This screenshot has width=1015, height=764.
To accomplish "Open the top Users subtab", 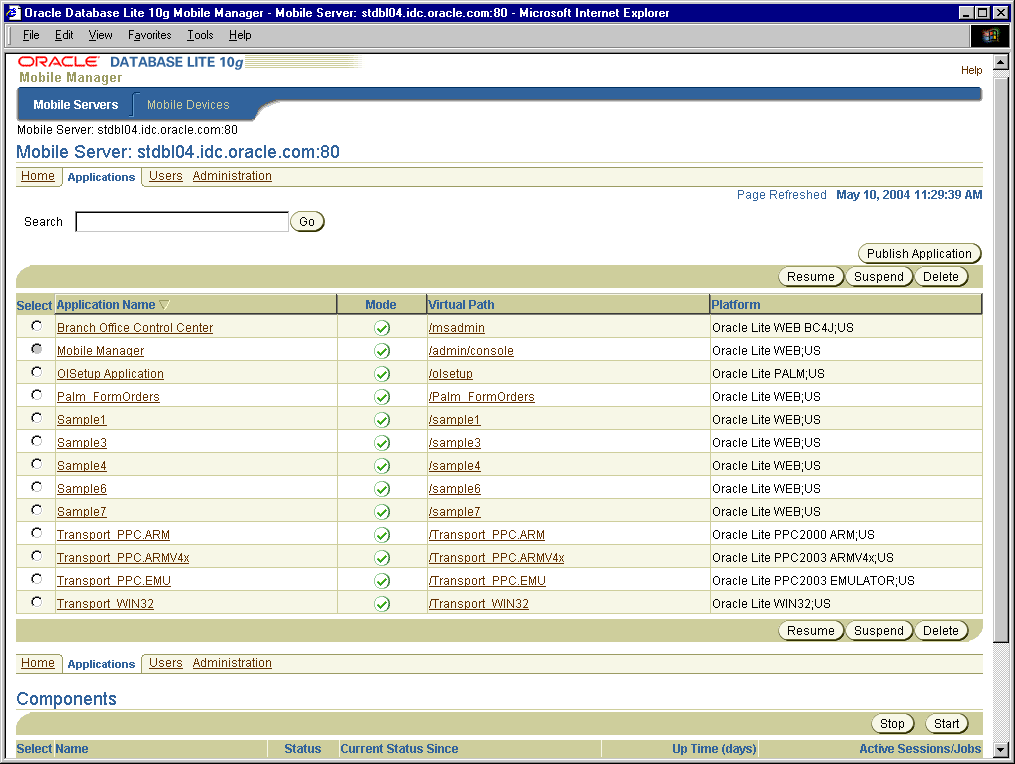I will (166, 176).
